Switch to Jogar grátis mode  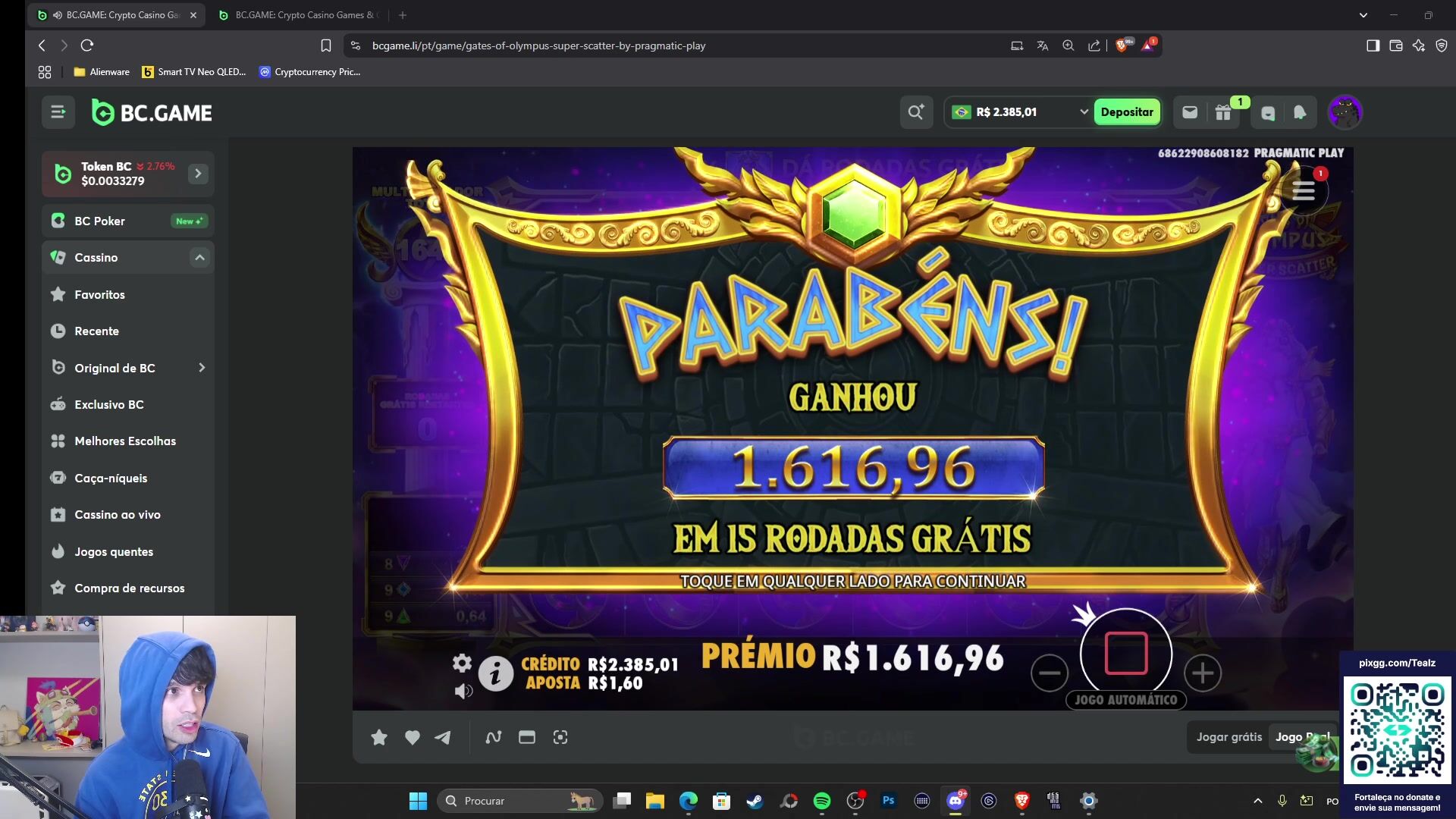(1229, 737)
